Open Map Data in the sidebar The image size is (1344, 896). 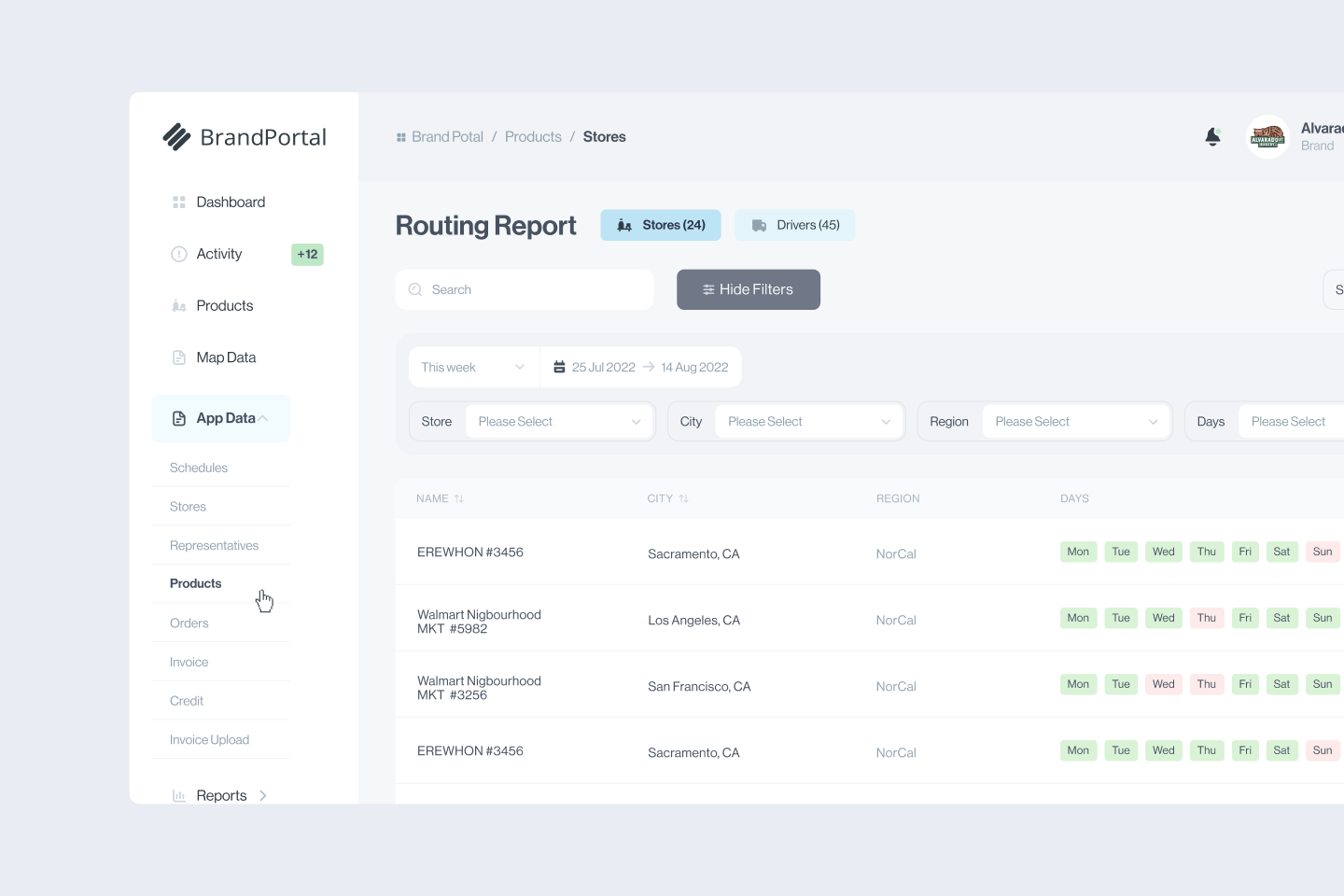(226, 357)
